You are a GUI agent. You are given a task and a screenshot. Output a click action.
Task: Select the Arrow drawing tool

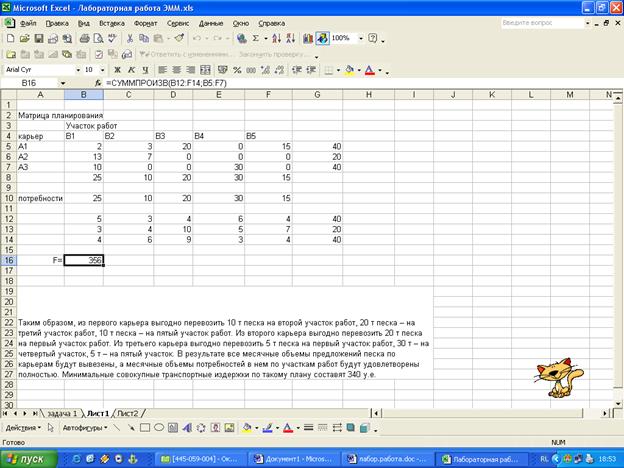coord(131,428)
